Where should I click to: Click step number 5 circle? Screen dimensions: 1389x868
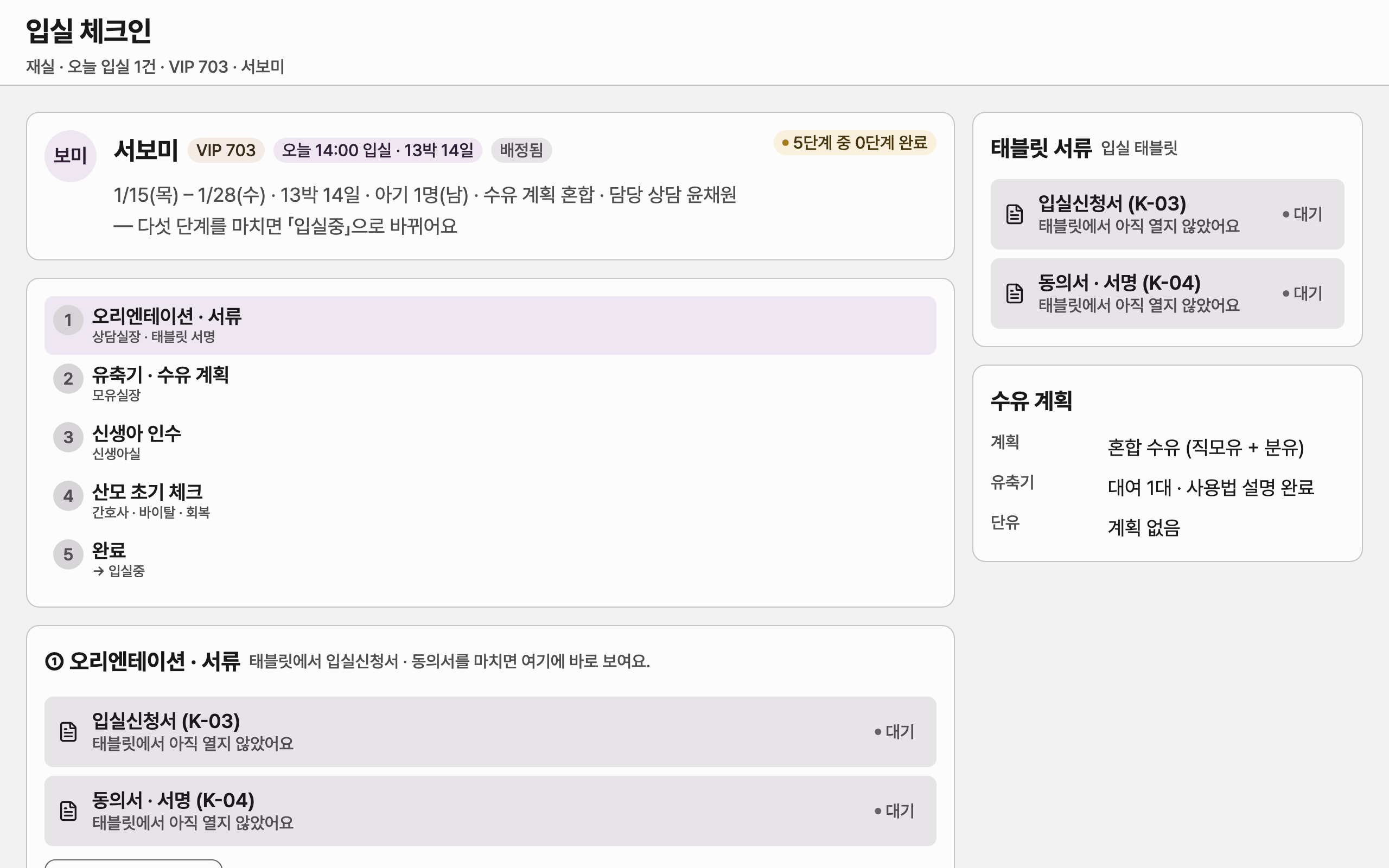pos(68,554)
